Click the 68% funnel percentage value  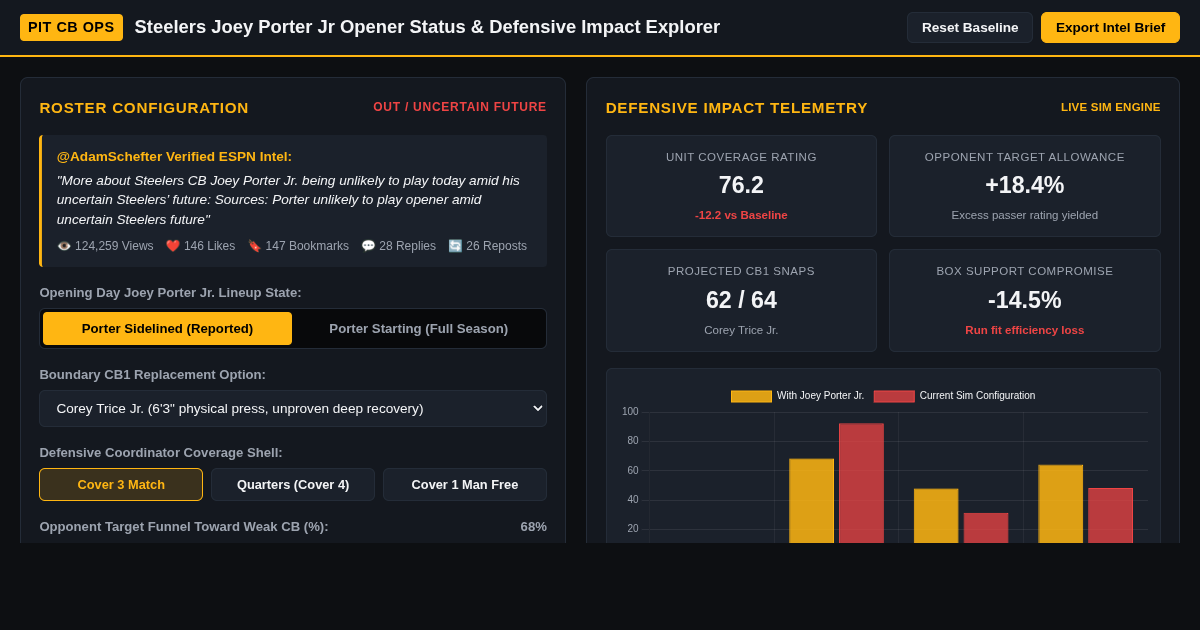coord(533,526)
